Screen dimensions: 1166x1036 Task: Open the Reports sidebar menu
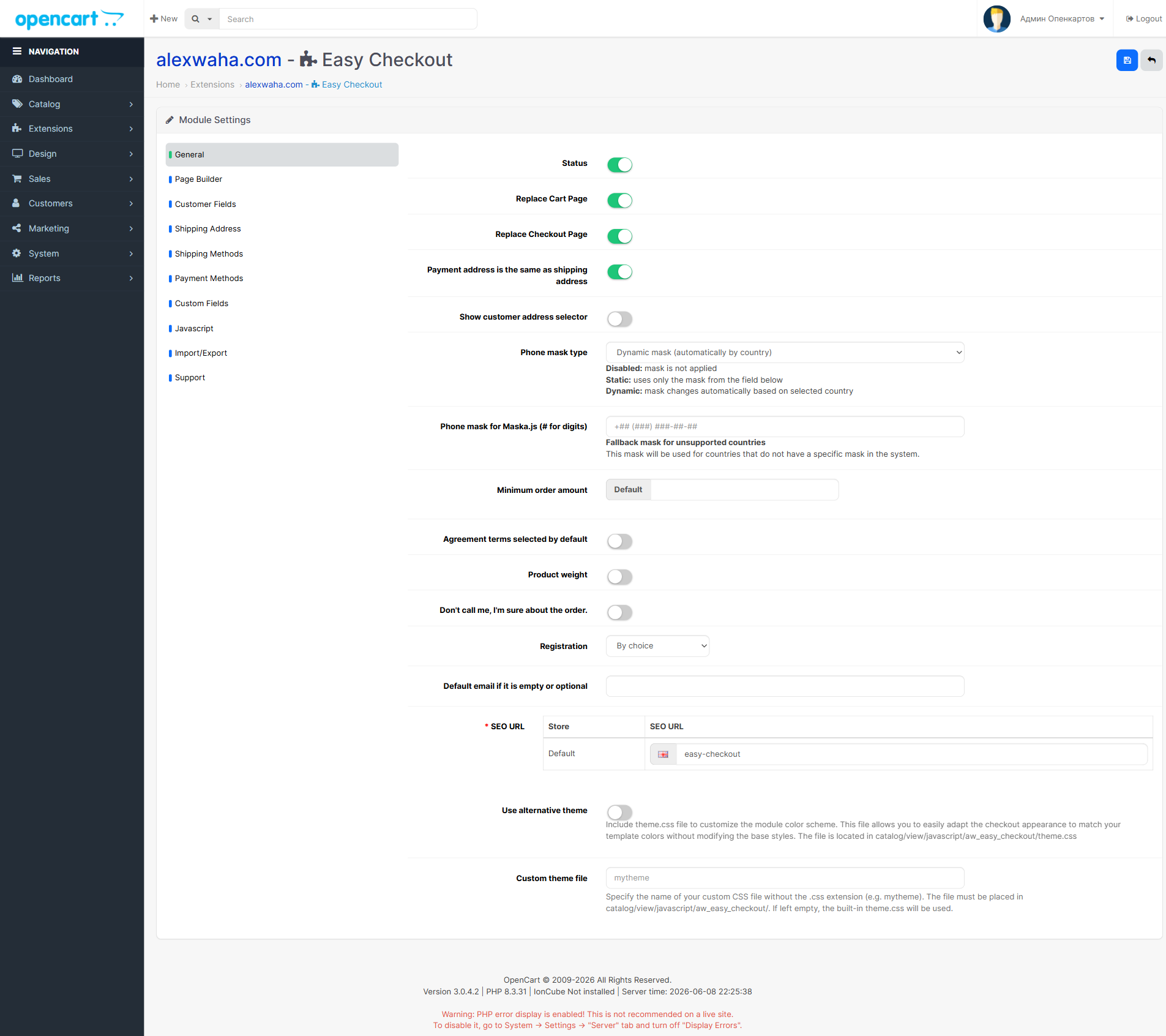(x=72, y=278)
